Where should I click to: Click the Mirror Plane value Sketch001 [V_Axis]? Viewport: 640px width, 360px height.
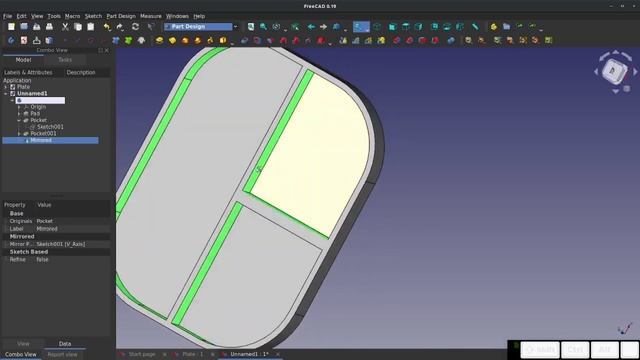click(61, 244)
